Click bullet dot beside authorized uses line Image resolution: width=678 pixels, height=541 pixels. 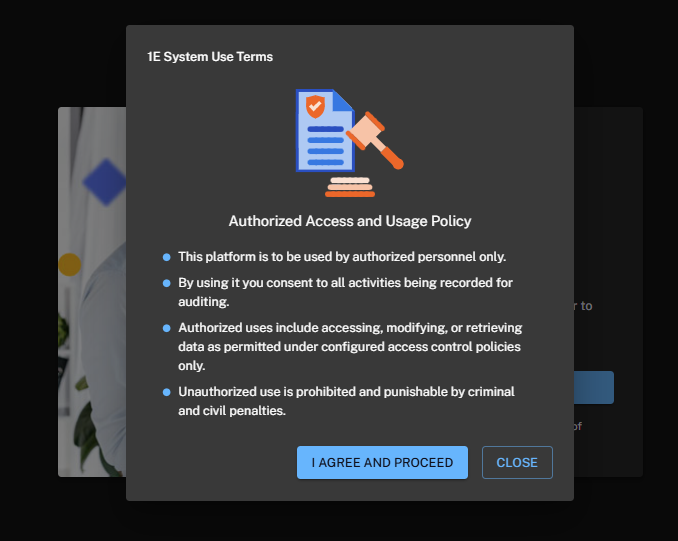(x=167, y=328)
